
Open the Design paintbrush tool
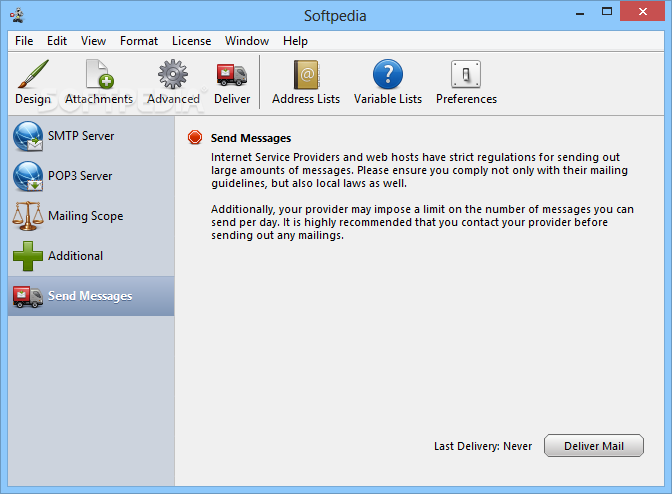(x=33, y=82)
